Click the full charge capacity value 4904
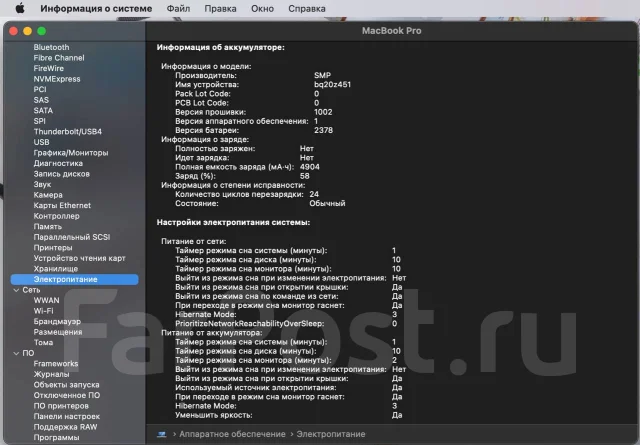This screenshot has width=640, height=445. click(310, 167)
